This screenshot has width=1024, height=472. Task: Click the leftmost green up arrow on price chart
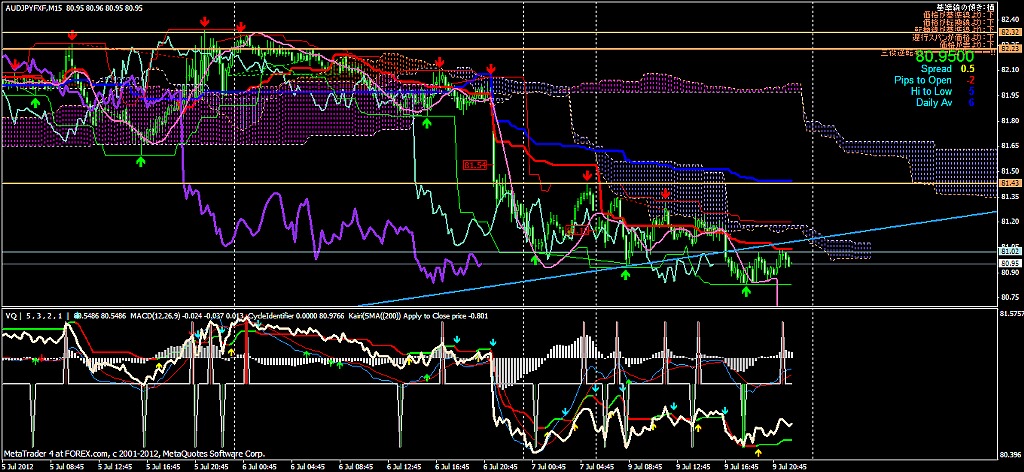coord(35,102)
